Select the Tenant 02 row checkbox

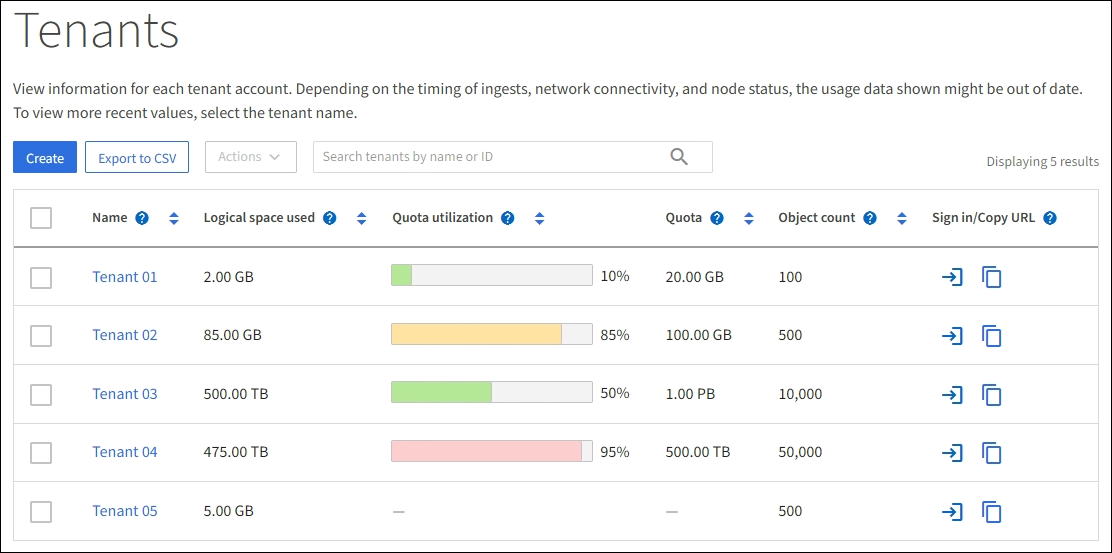(x=41, y=336)
